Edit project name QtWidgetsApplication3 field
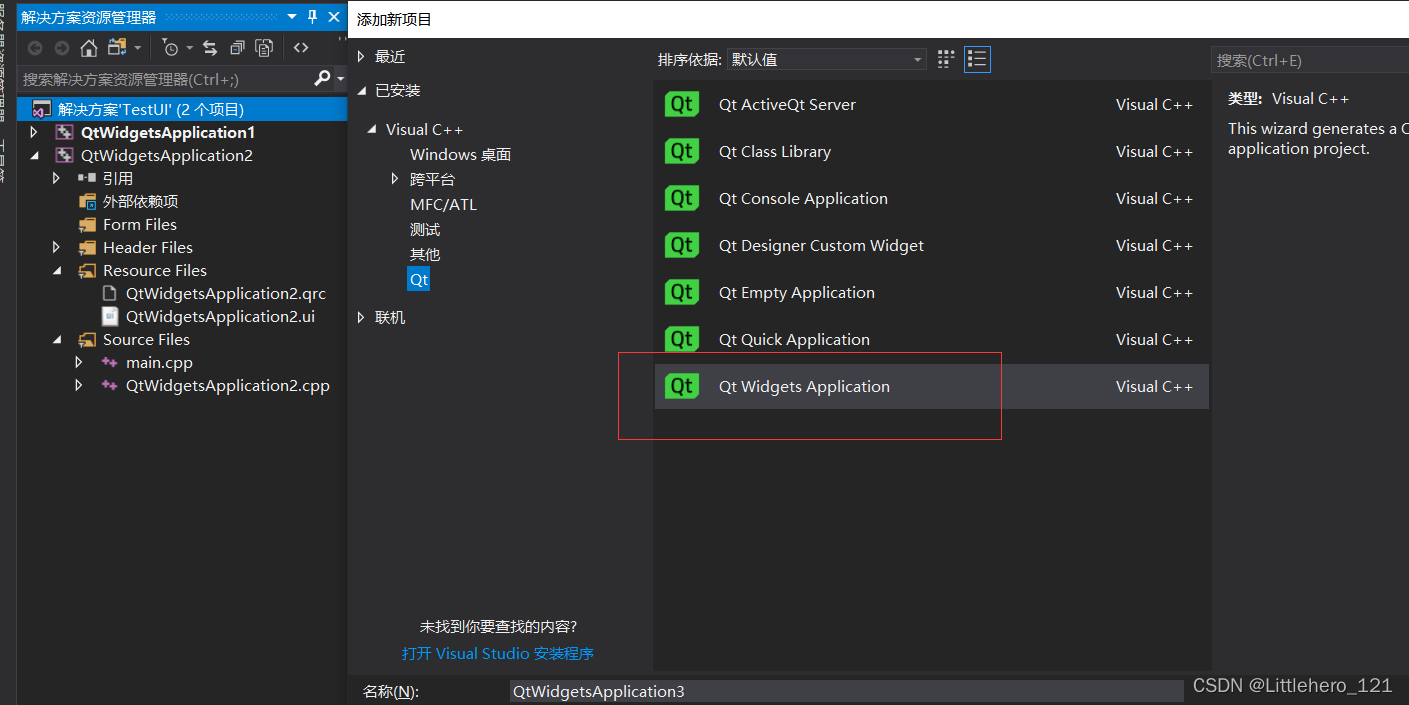The image size is (1409, 705). [846, 691]
